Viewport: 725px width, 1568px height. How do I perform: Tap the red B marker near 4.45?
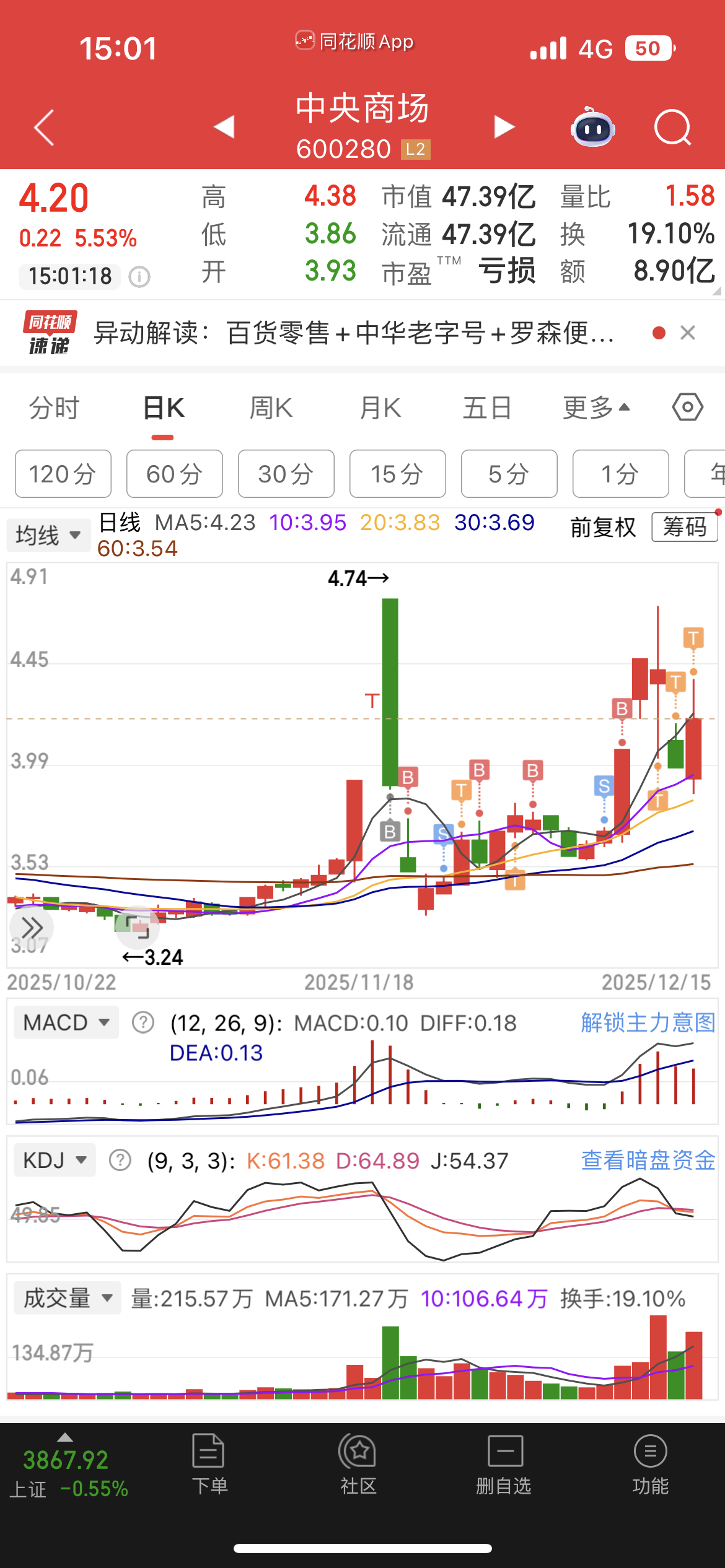click(x=622, y=708)
